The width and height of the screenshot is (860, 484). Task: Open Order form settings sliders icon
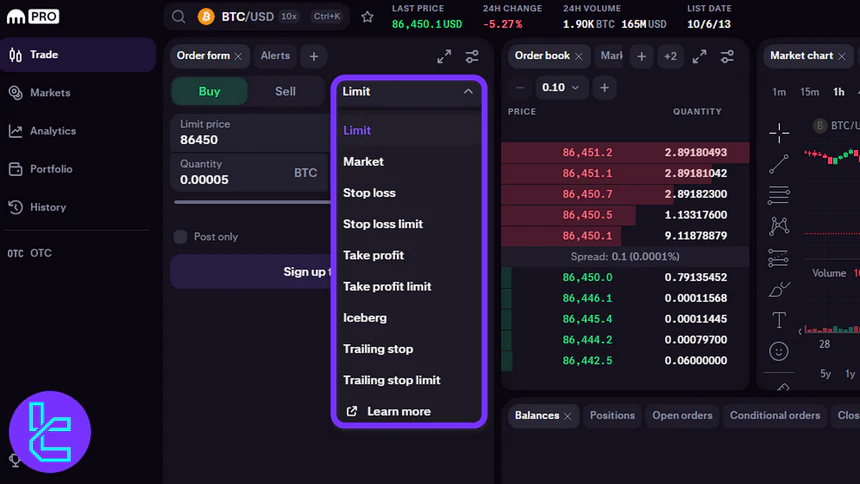pos(472,57)
